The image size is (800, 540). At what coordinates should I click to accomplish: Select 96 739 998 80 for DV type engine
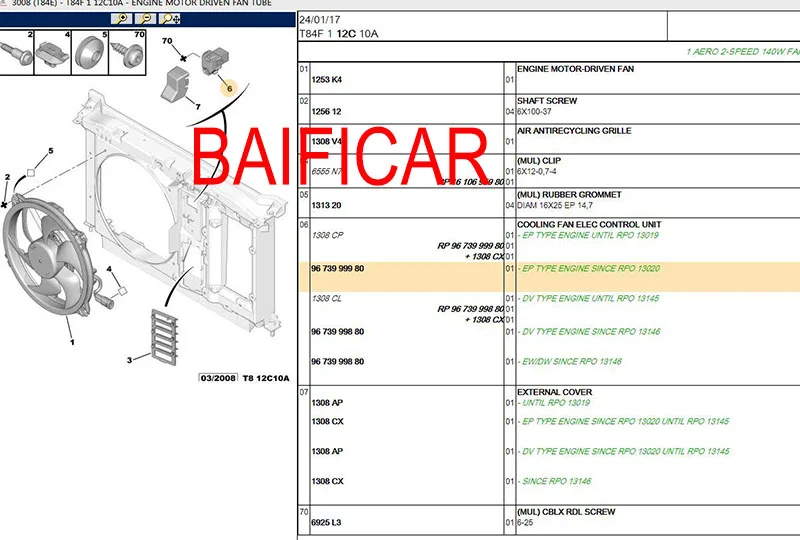click(338, 332)
